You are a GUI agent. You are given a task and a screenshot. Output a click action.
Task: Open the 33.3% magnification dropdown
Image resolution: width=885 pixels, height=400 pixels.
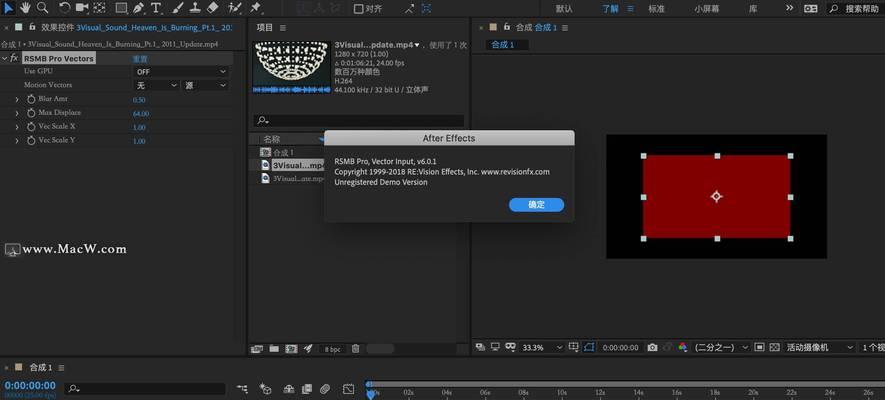pyautogui.click(x=542, y=348)
